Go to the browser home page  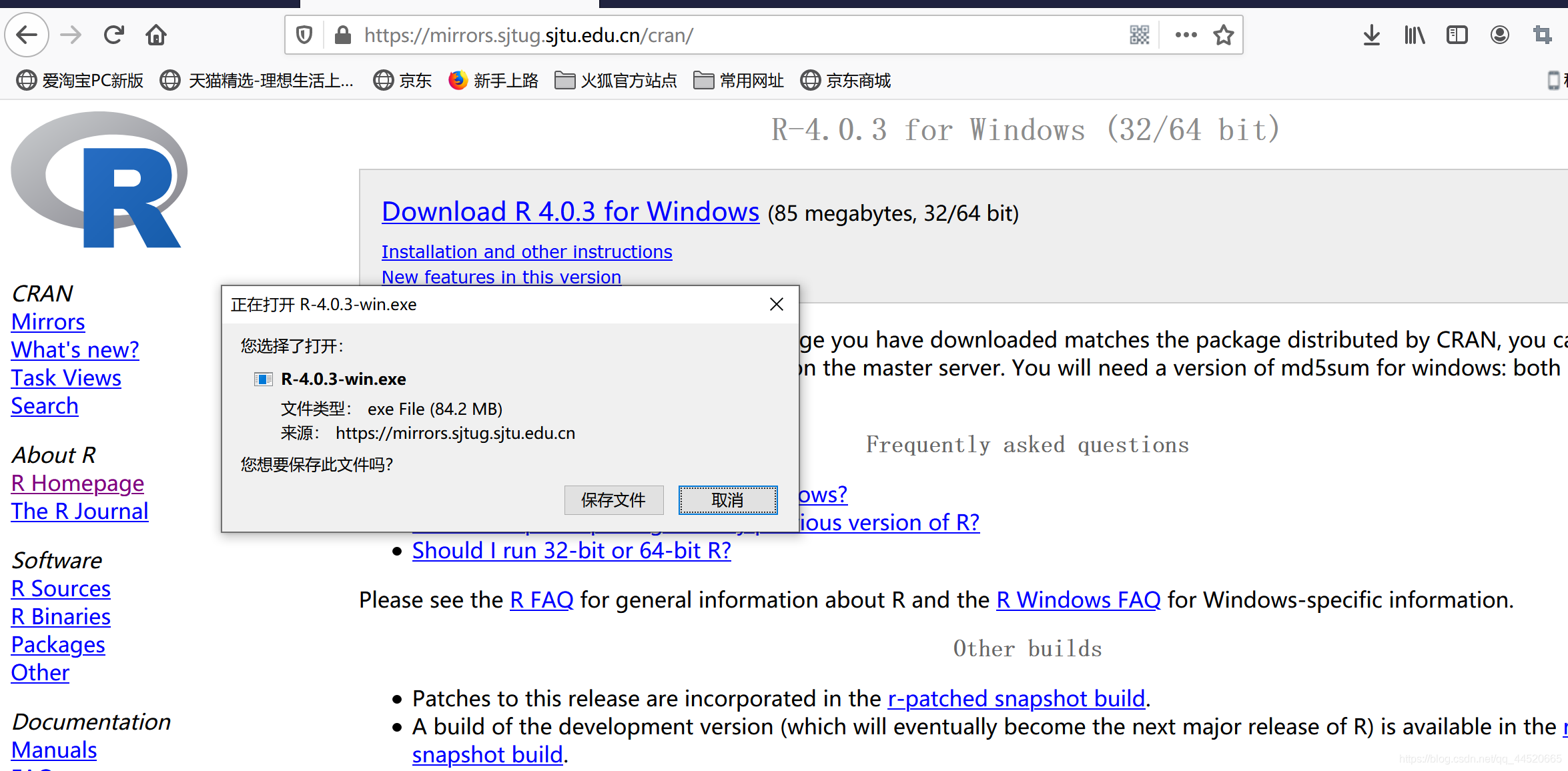point(156,35)
